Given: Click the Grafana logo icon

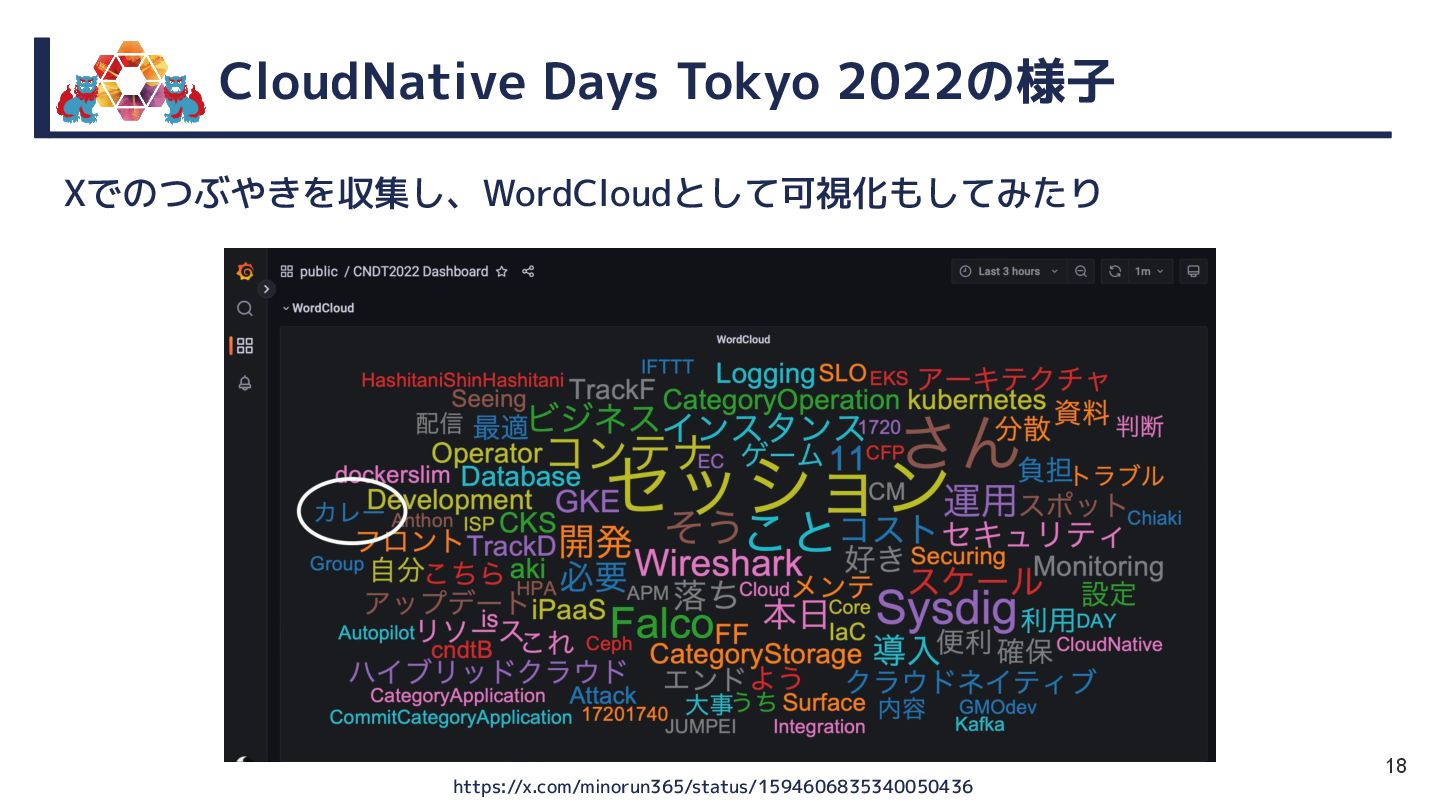Looking at the screenshot, I should coord(245,271).
